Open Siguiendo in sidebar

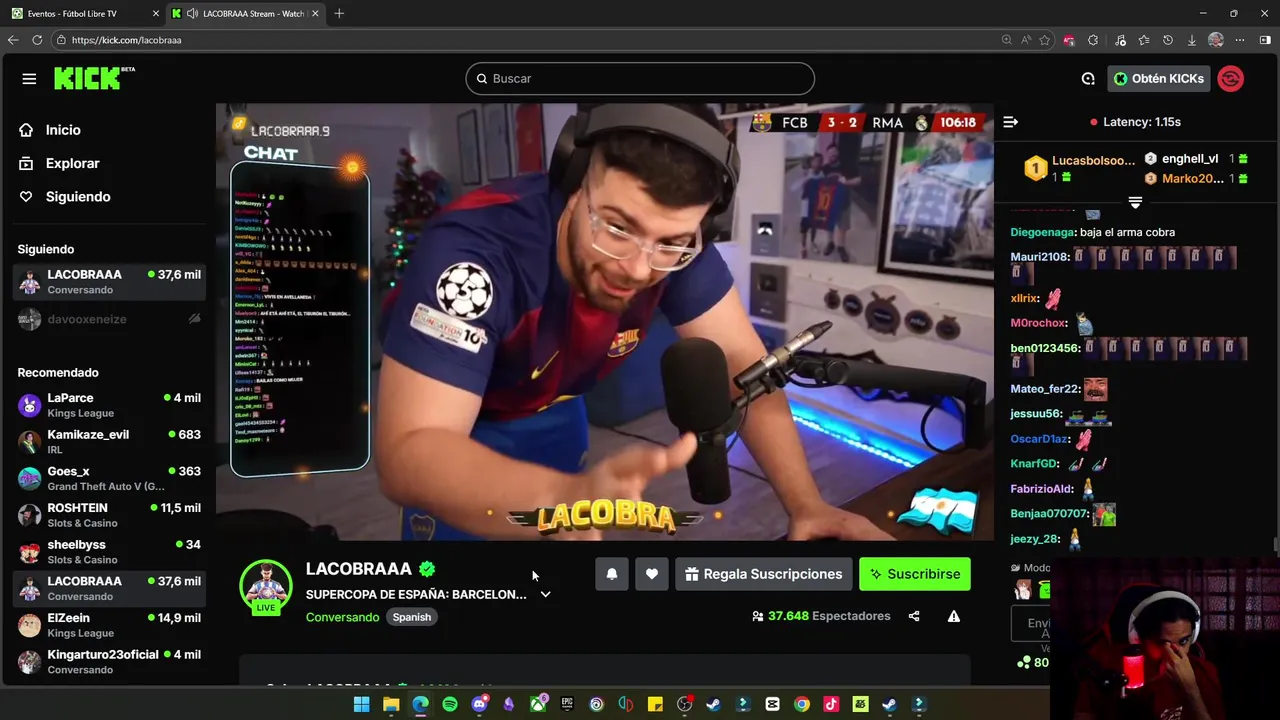(x=78, y=197)
